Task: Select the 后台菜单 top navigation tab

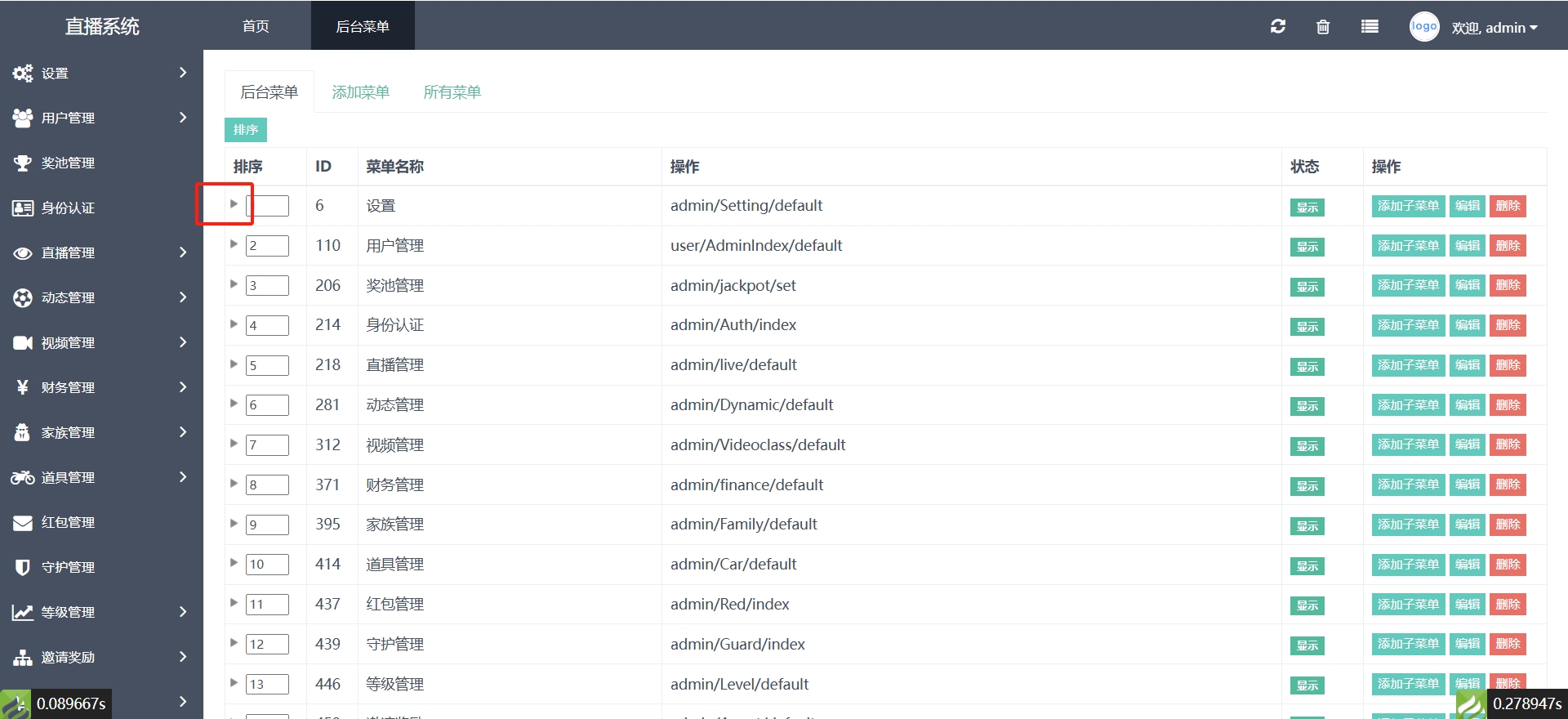Action: click(x=363, y=26)
